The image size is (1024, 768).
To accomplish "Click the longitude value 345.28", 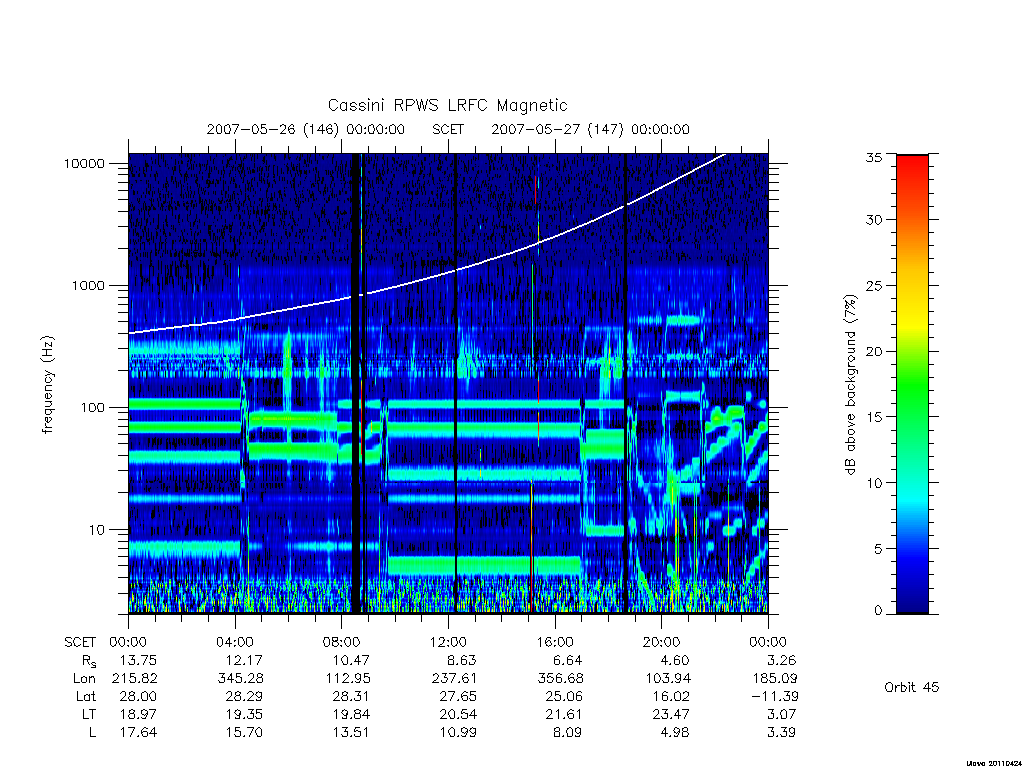I will 240,679.
